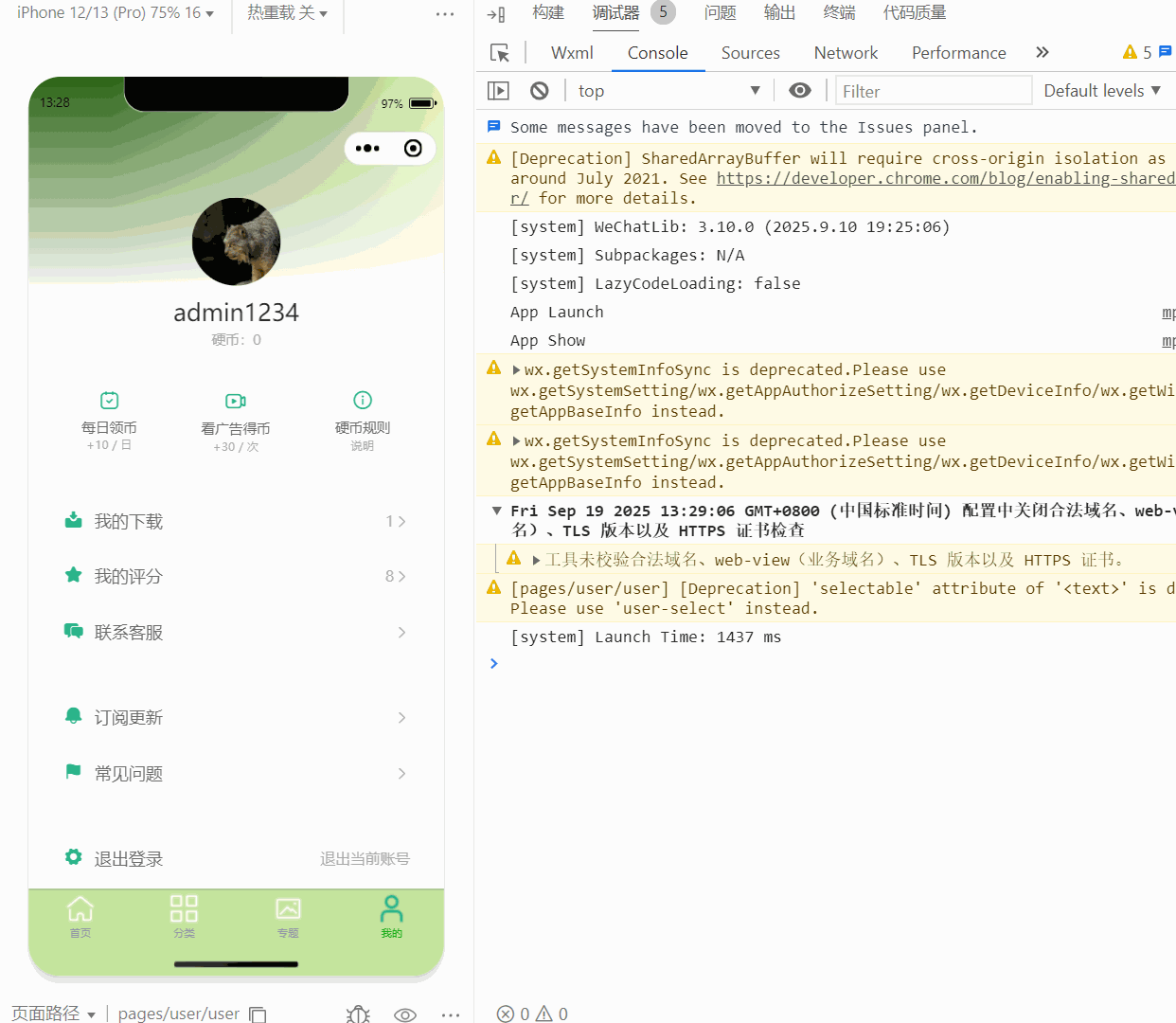Follow the developer.chrome.com deprecation link
The width and height of the screenshot is (1176, 1023).
[x=945, y=178]
